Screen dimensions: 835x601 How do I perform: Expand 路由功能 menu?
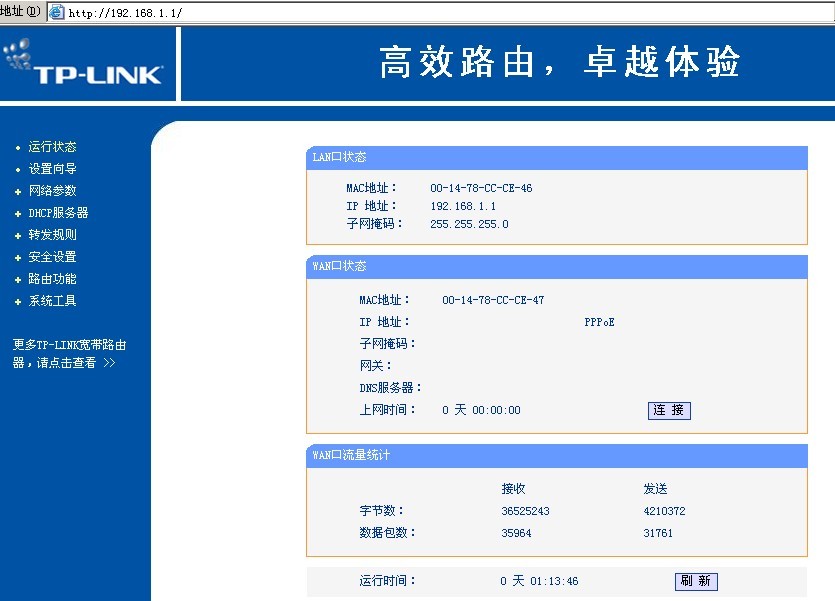(52, 279)
